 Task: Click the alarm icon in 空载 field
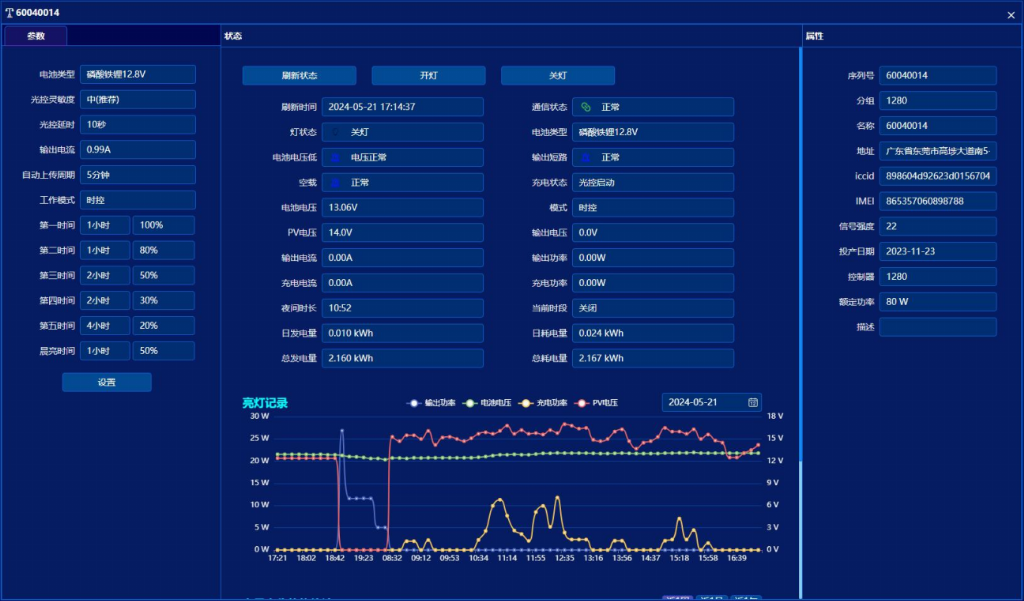(336, 183)
